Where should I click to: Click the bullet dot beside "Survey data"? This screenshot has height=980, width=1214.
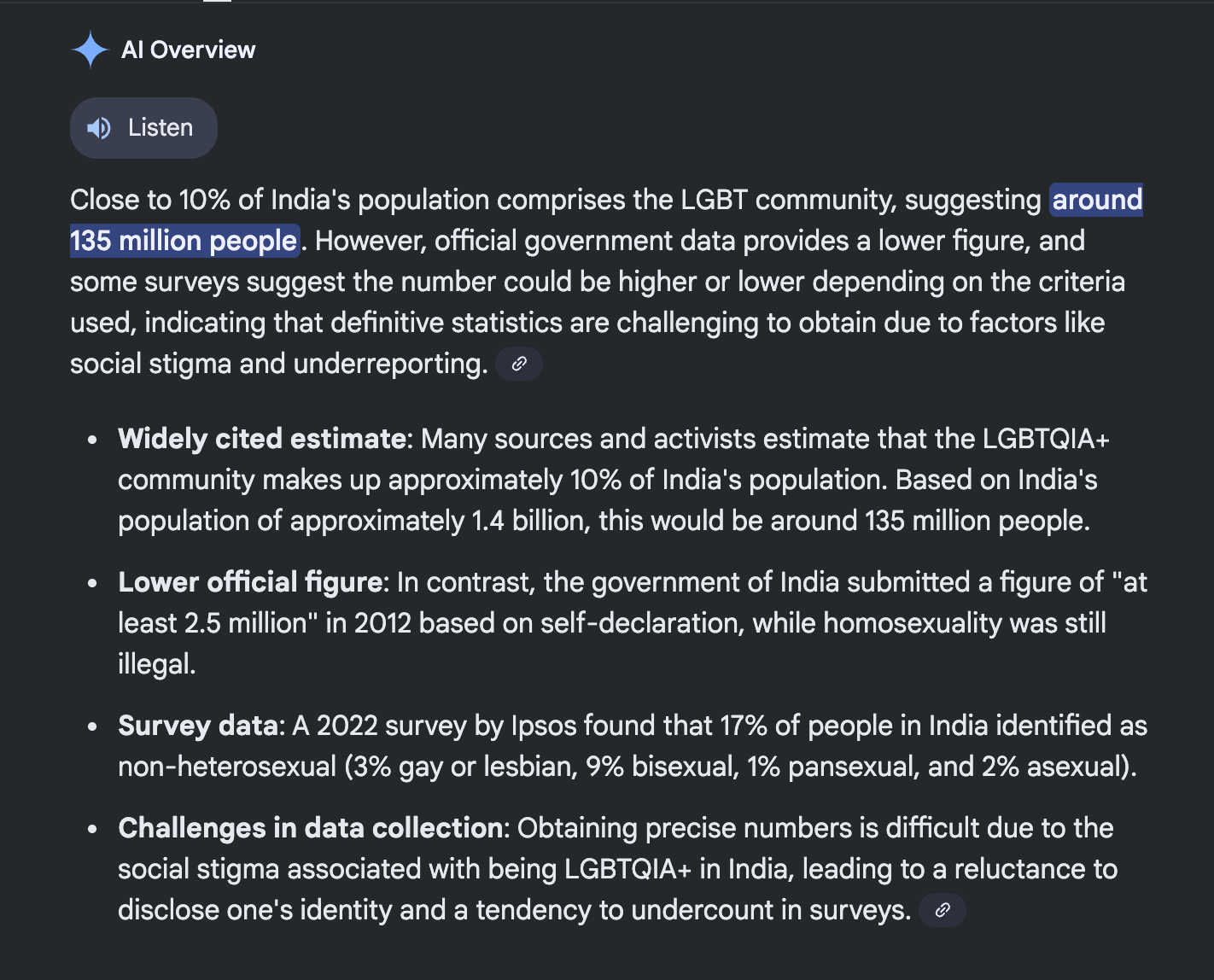pyautogui.click(x=92, y=727)
